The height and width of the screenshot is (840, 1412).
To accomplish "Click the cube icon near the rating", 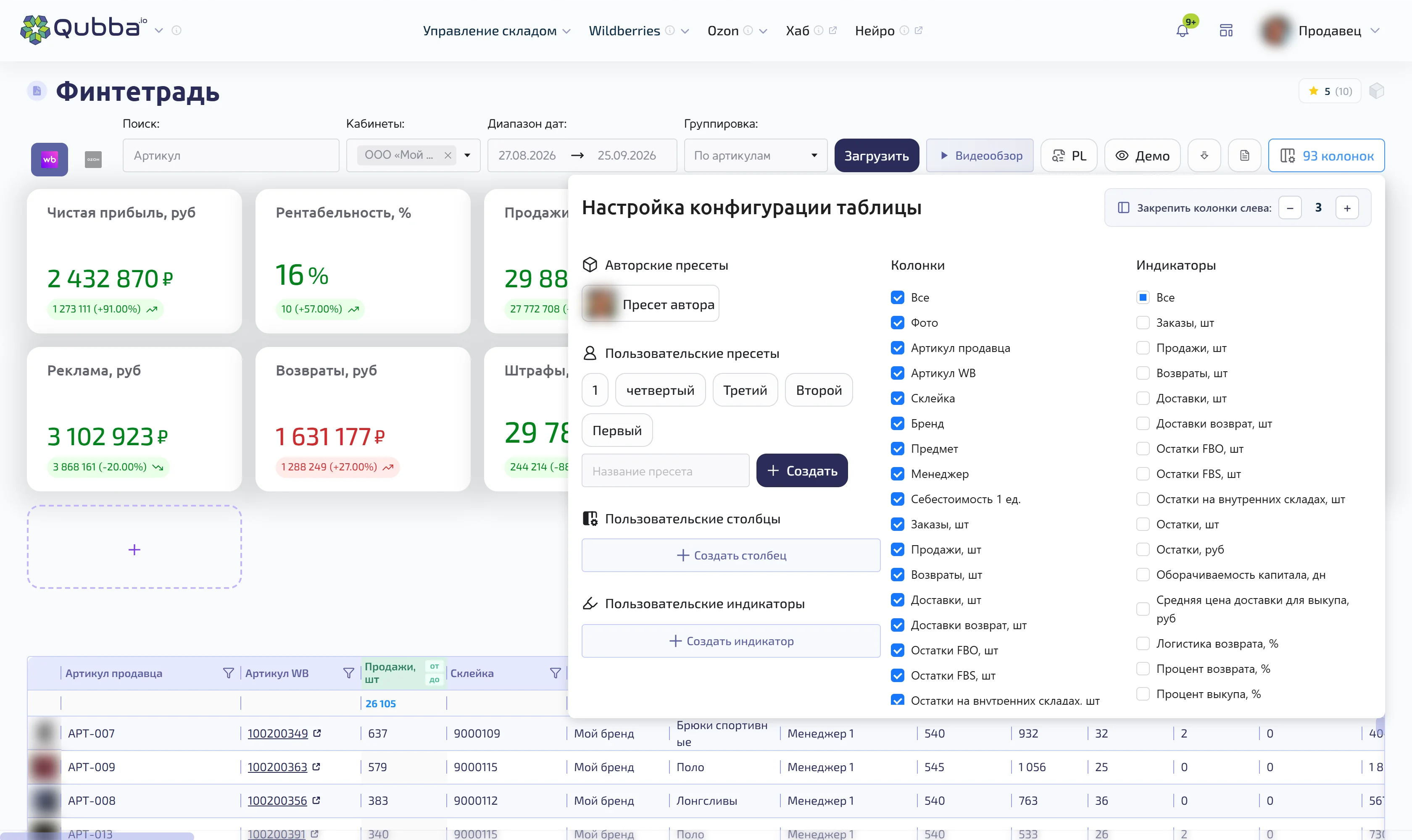I will tap(1376, 91).
